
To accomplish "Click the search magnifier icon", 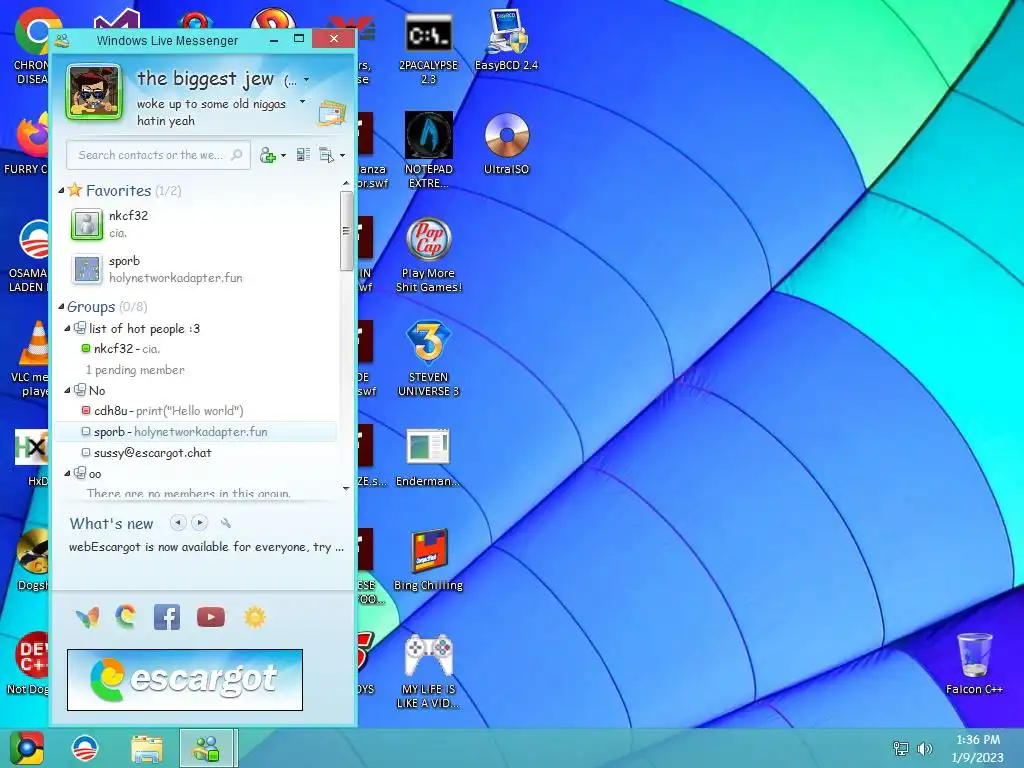I will [237, 155].
